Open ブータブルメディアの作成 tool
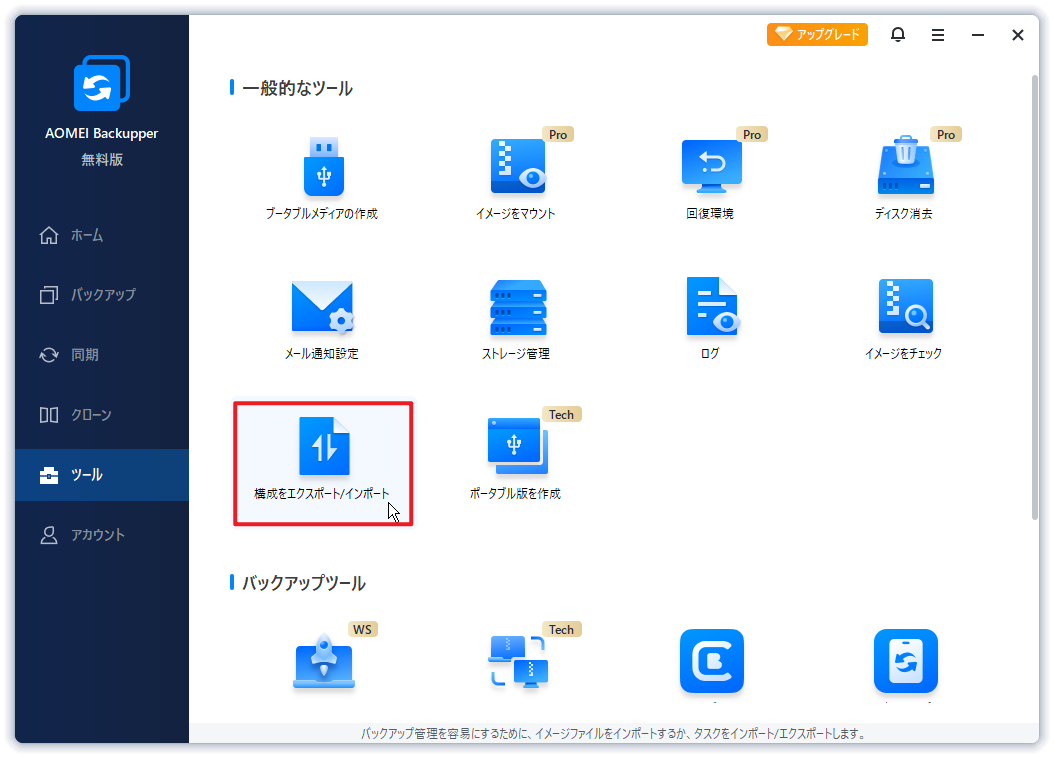1054x758 pixels. pos(323,179)
